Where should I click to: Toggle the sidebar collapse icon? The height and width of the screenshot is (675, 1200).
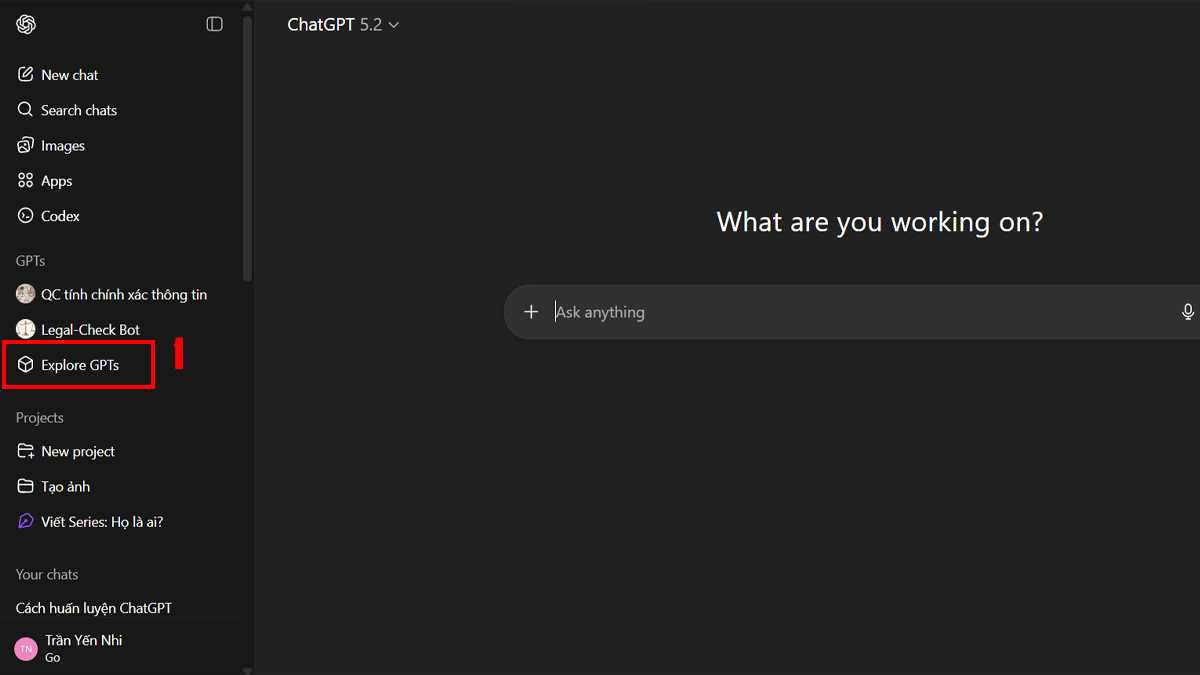(x=214, y=24)
